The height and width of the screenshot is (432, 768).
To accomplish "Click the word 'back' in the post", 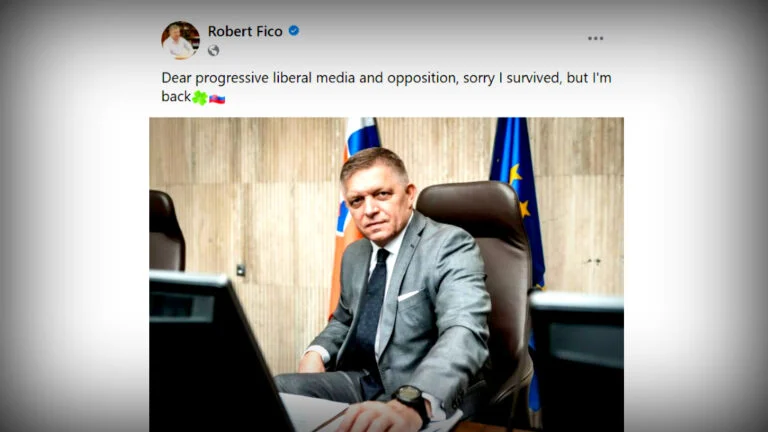I will [176, 96].
